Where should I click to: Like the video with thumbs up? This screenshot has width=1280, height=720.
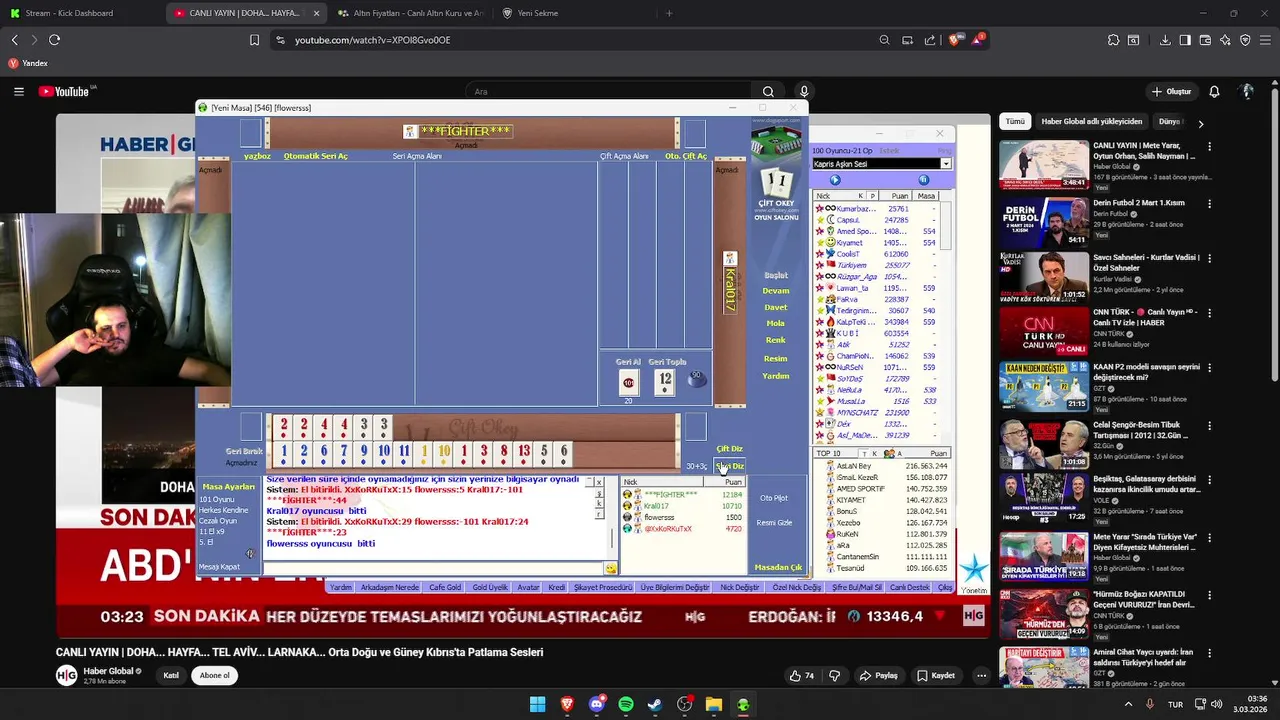point(802,675)
